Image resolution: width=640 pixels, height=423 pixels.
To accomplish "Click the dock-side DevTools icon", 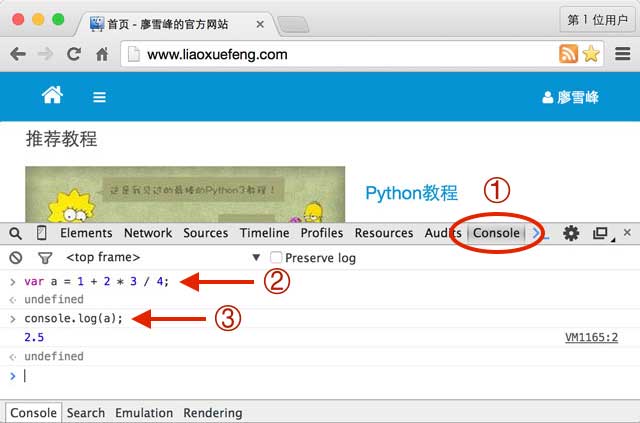I will tap(601, 233).
